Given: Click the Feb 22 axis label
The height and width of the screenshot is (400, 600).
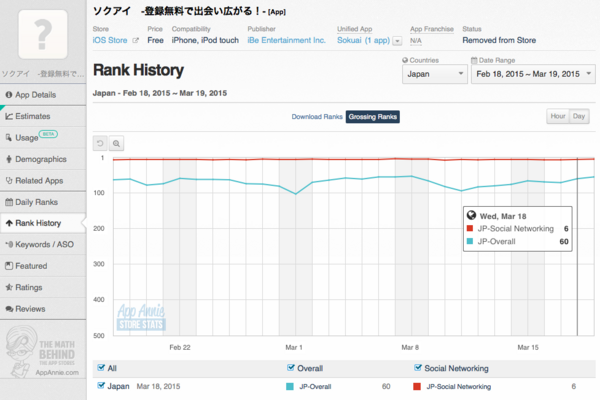Looking at the screenshot, I should pyautogui.click(x=180, y=347).
